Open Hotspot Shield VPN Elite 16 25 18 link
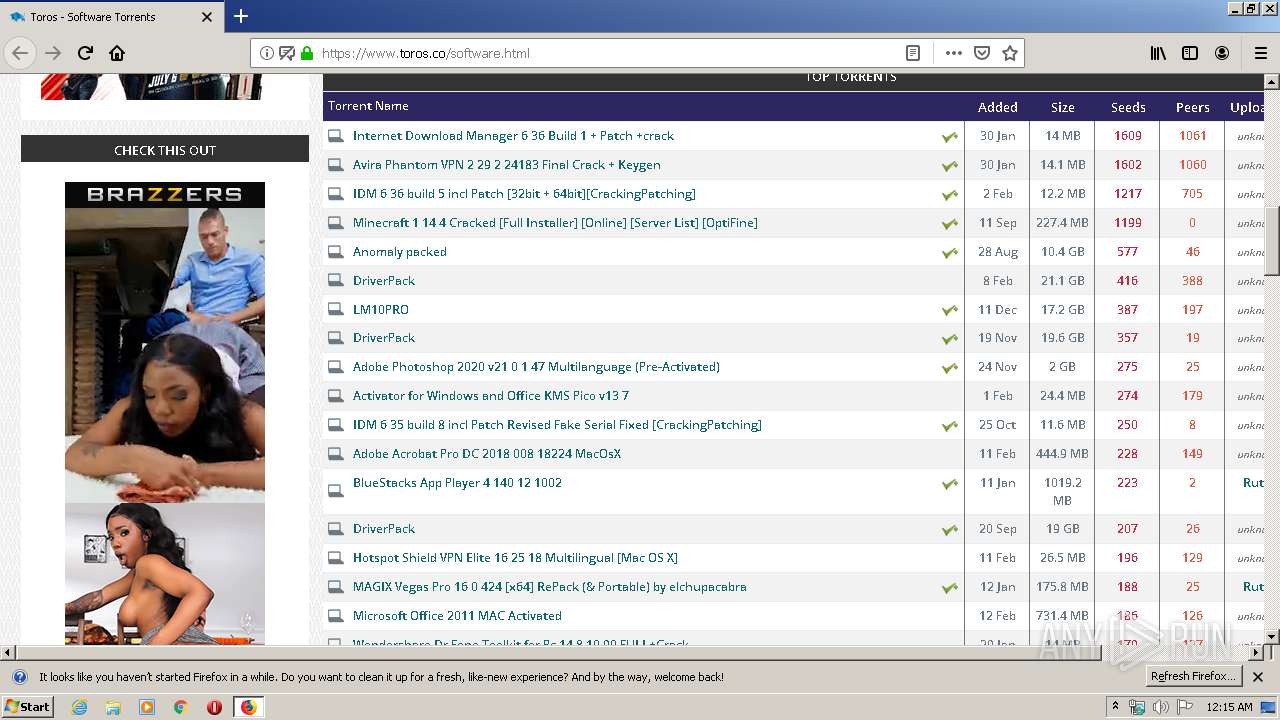Viewport: 1280px width, 720px height. point(515,558)
